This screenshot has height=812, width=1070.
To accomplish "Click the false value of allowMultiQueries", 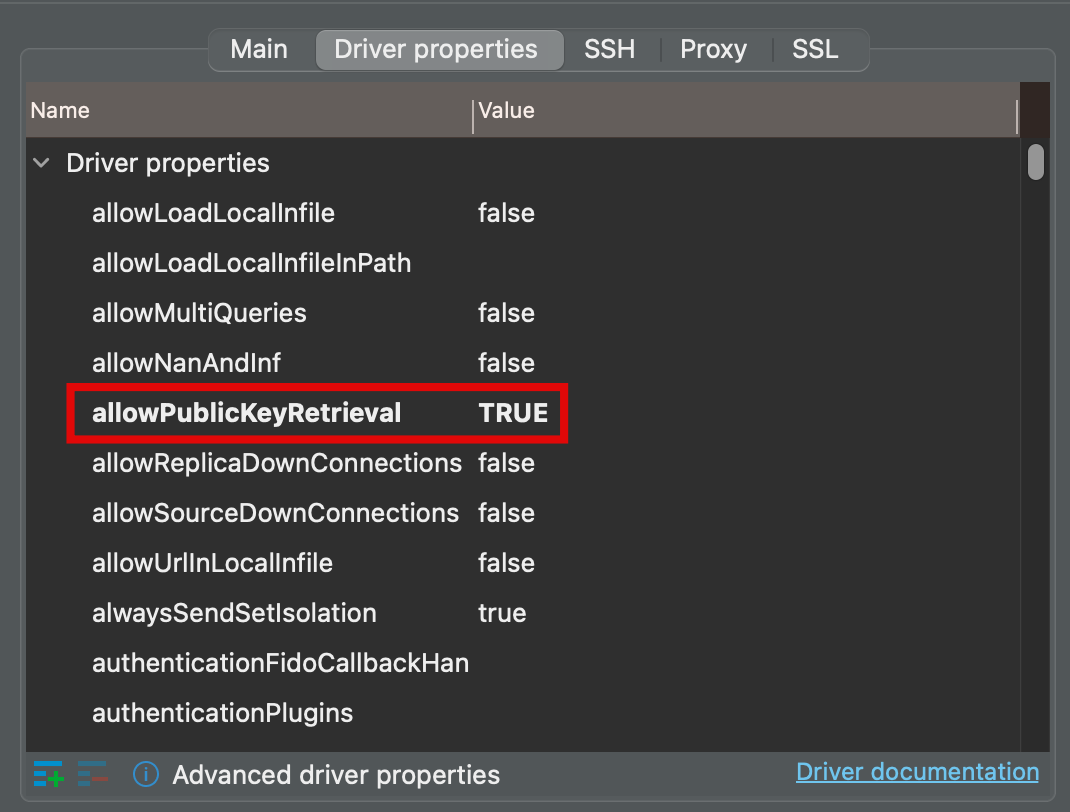I will (x=506, y=313).
